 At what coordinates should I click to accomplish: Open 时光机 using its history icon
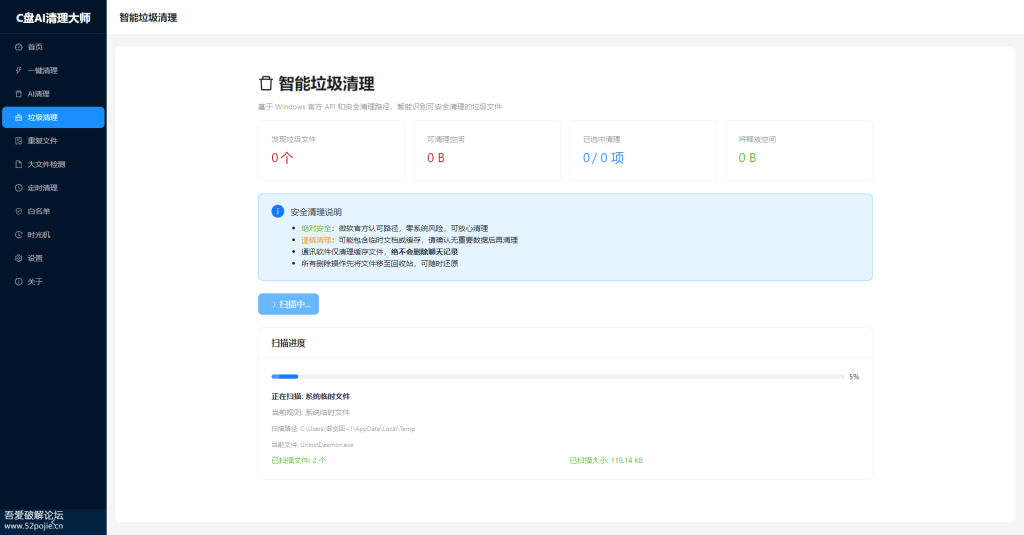(18, 235)
